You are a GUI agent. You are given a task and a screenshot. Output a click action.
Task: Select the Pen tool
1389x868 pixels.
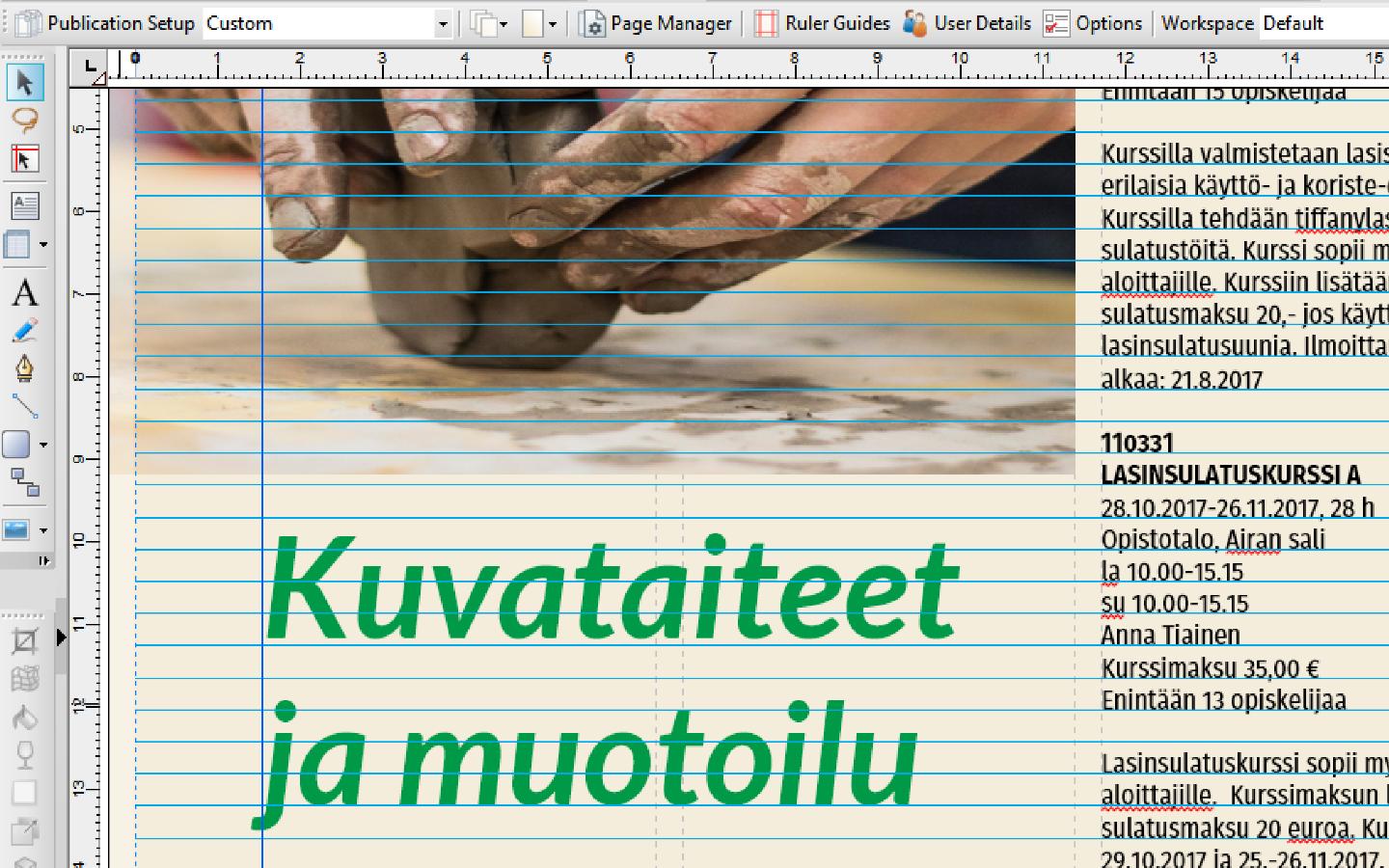pos(24,368)
